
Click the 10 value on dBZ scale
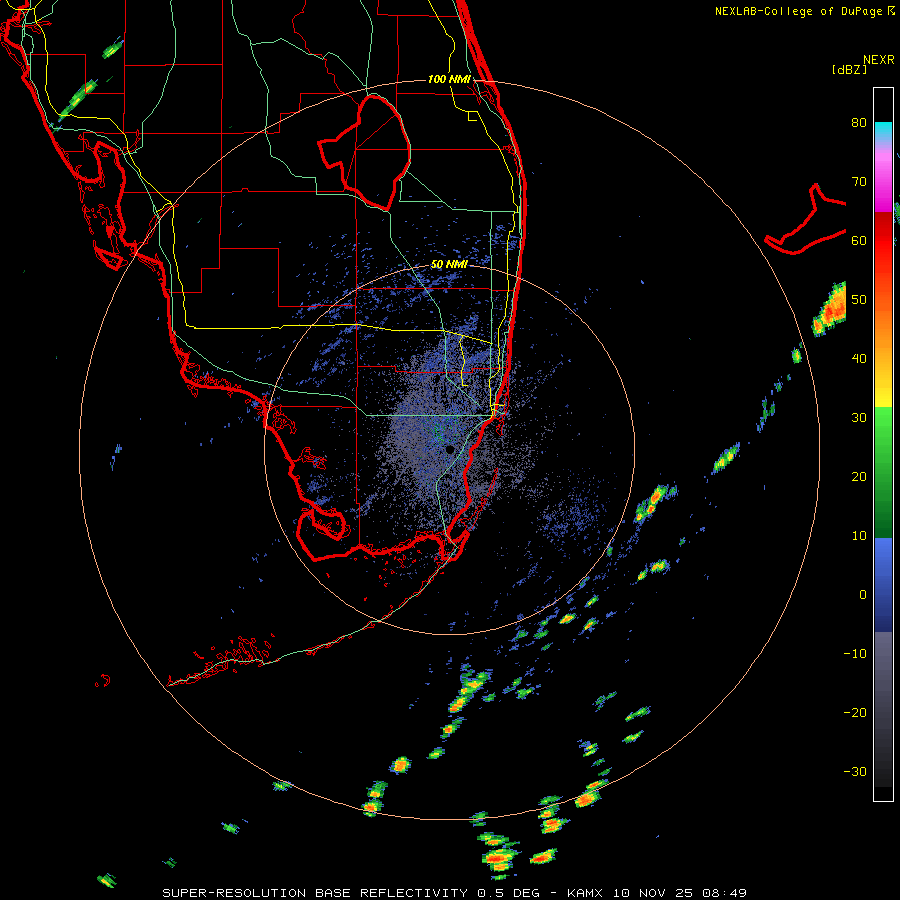click(859, 536)
